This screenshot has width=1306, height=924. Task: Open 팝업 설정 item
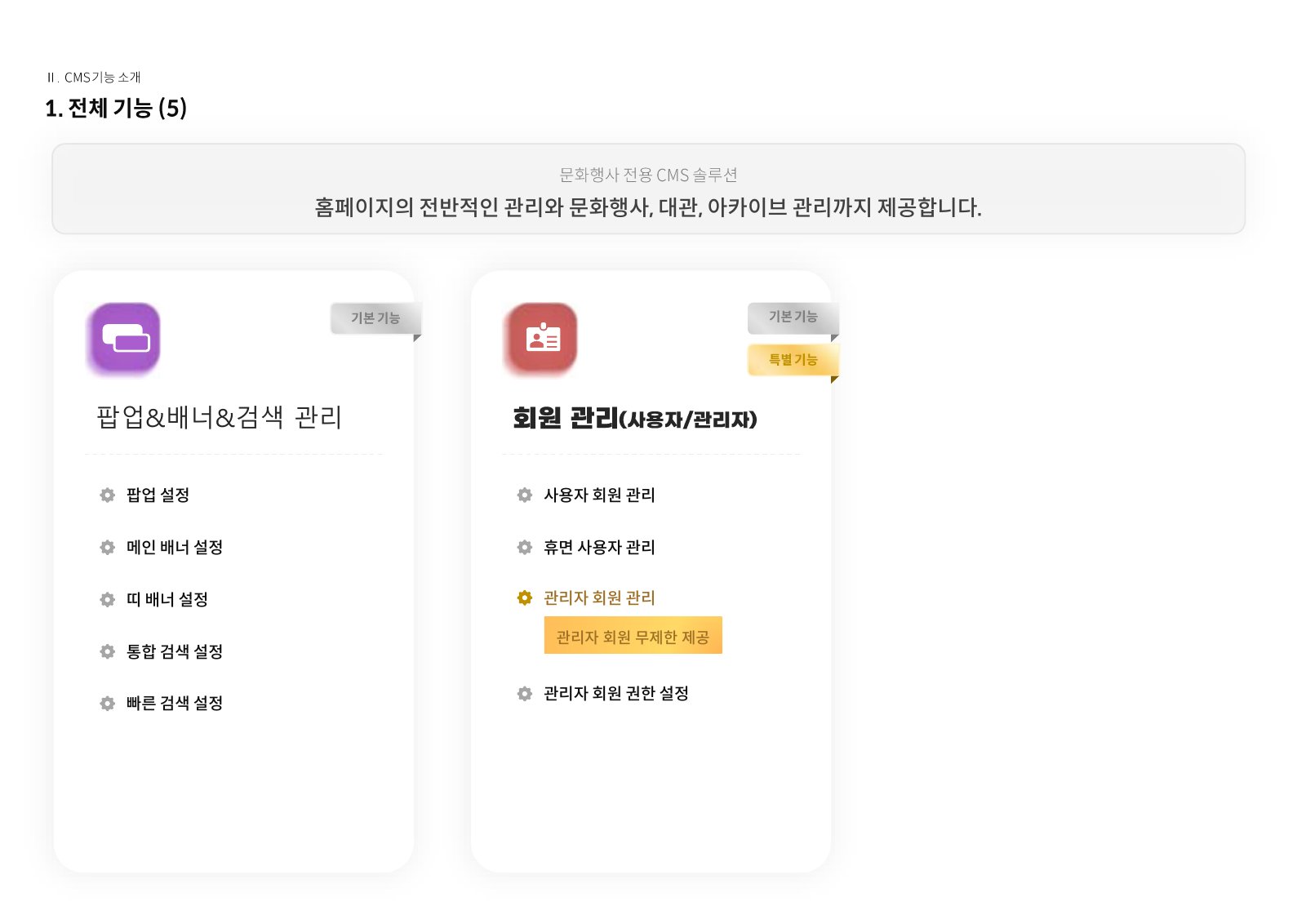(158, 495)
